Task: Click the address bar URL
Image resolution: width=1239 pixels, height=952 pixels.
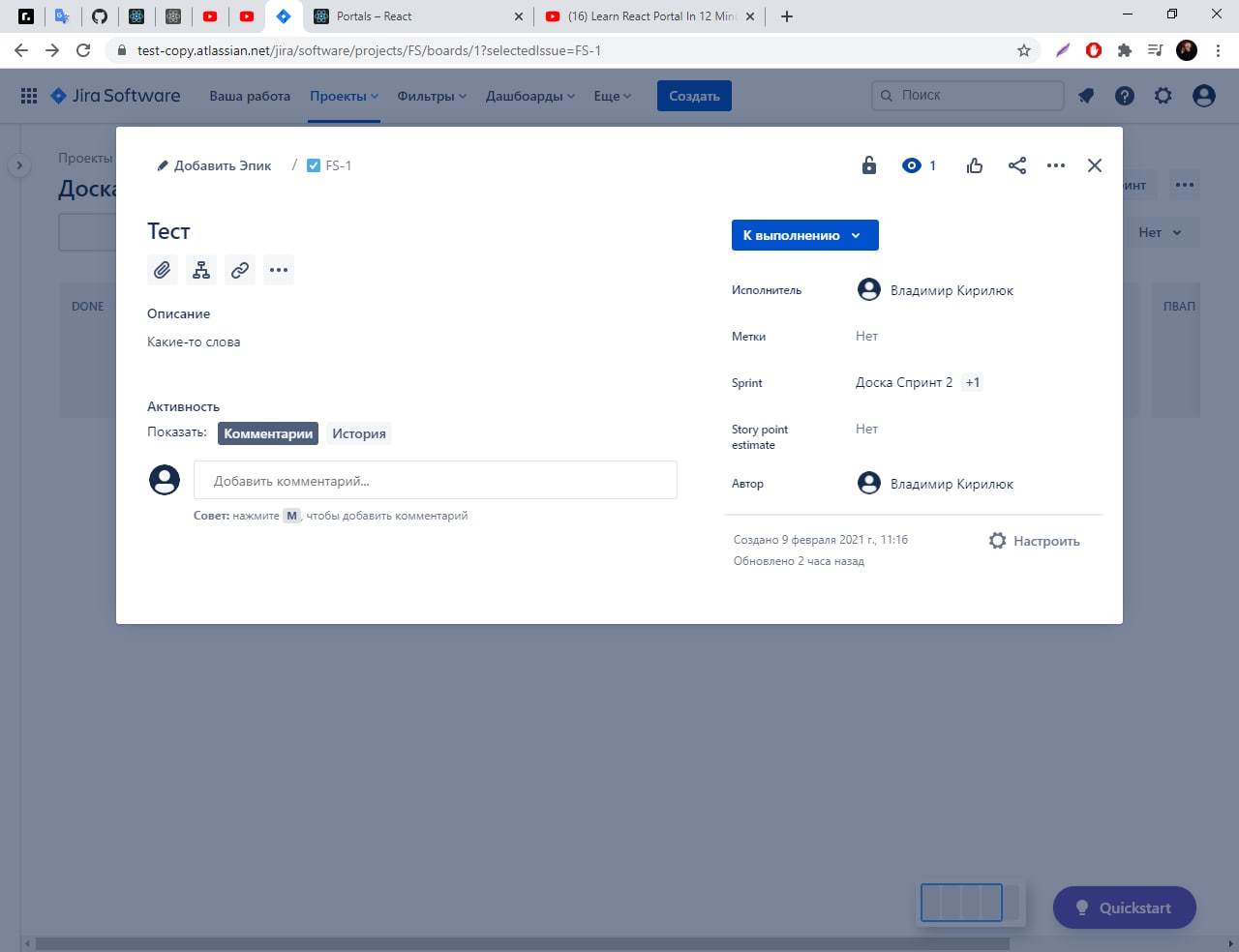Action: tap(369, 50)
